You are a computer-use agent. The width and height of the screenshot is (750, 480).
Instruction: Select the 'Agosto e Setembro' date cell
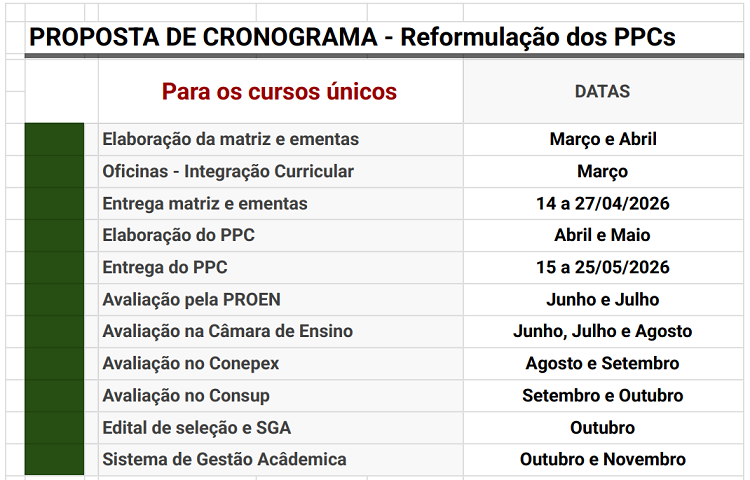point(602,364)
